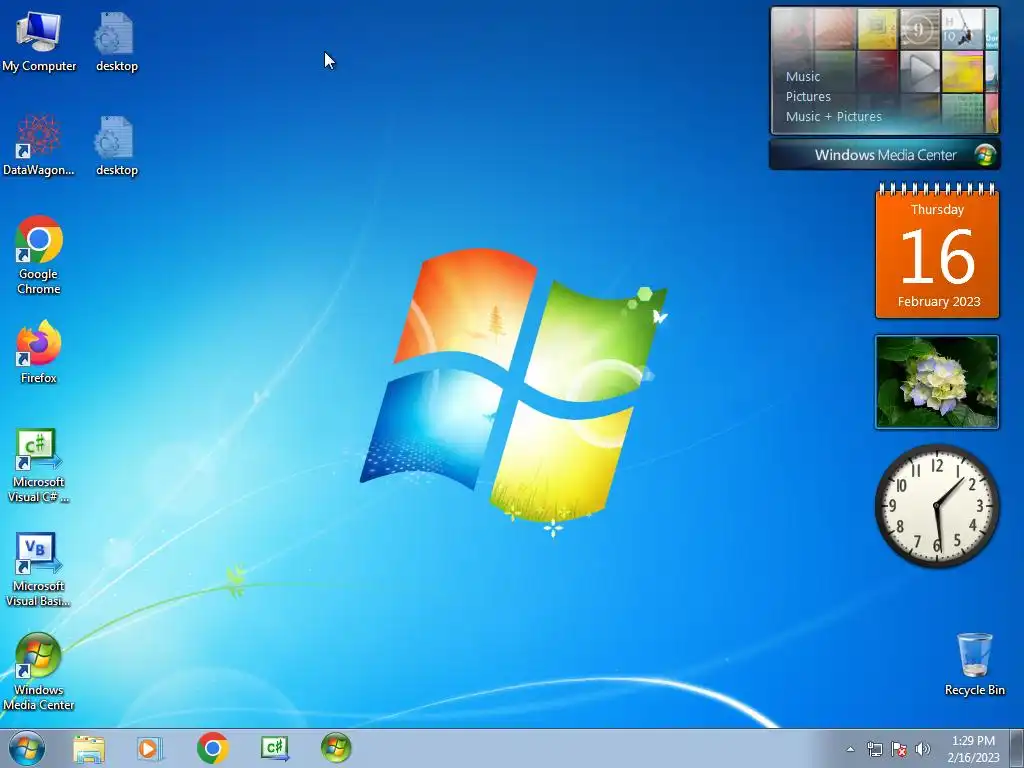Choose Music in the Media Center gadget
1024x768 pixels.
pos(803,76)
